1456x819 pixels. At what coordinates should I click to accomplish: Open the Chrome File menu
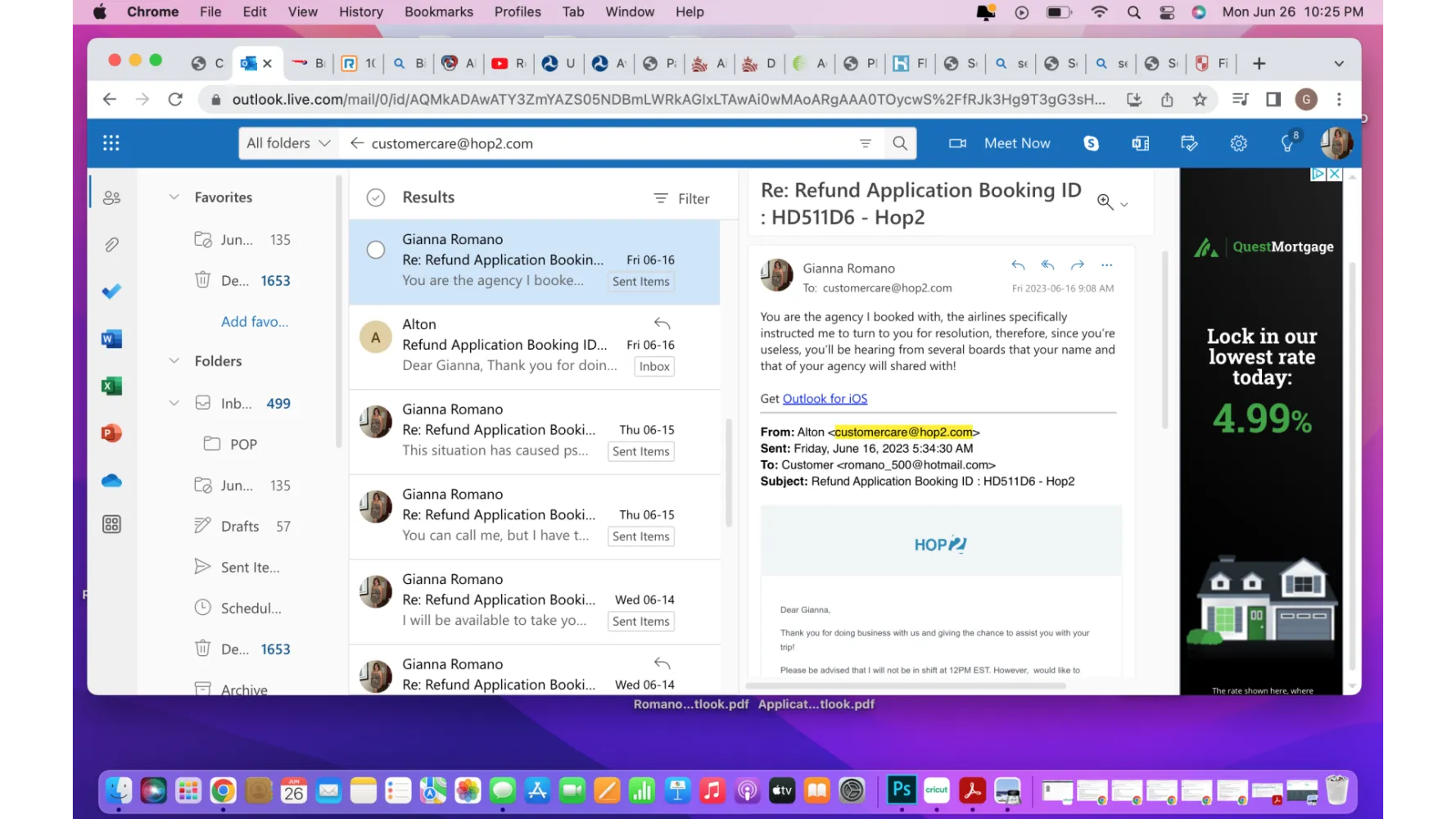[x=210, y=11]
